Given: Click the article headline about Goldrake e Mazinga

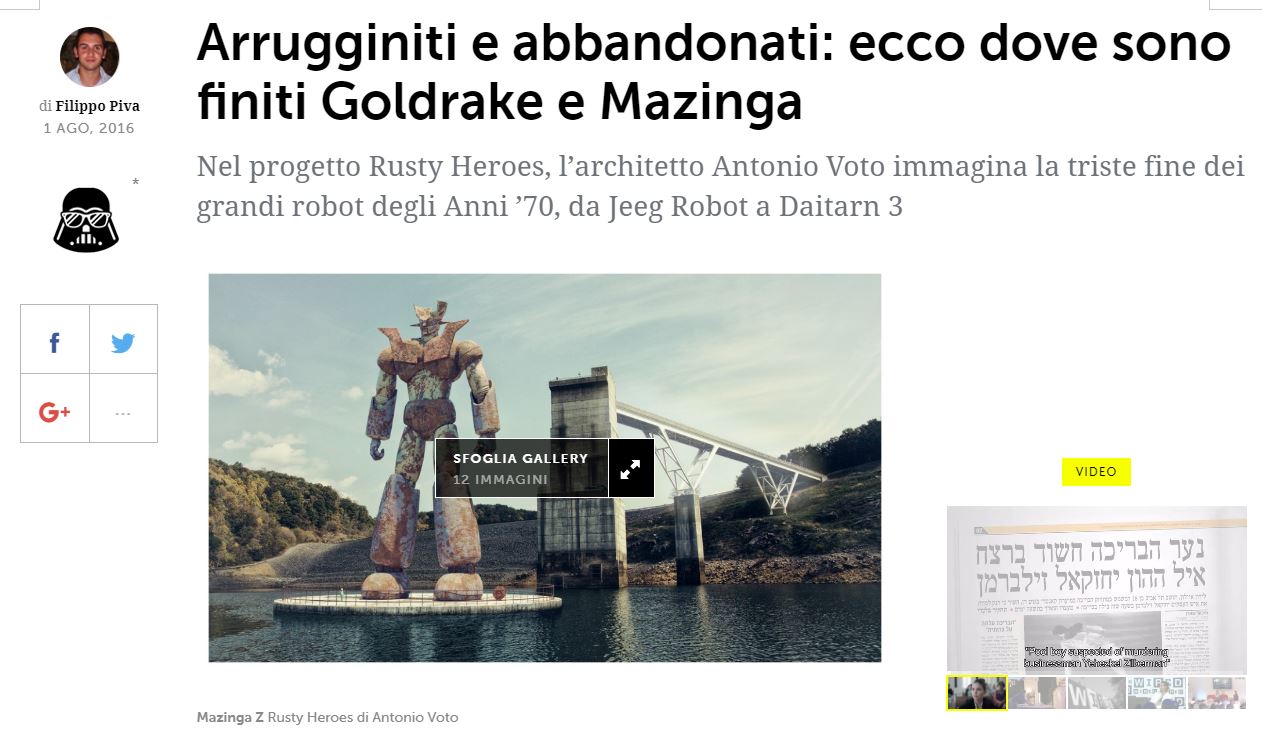Looking at the screenshot, I should (x=713, y=72).
